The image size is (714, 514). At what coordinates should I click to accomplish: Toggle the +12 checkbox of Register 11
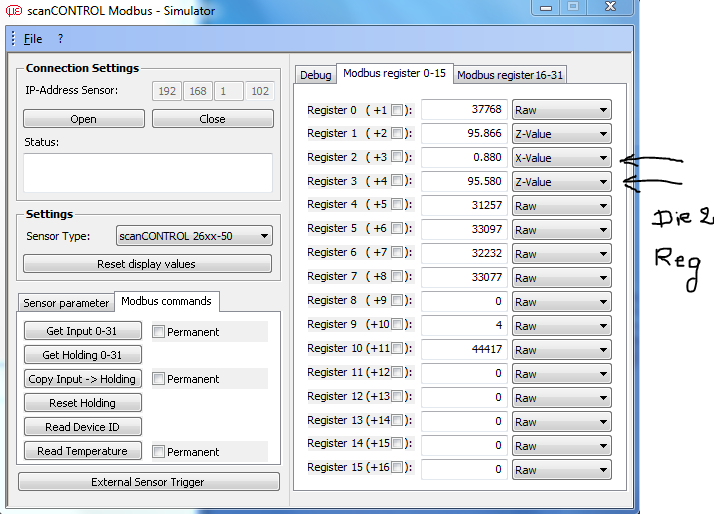pos(397,372)
